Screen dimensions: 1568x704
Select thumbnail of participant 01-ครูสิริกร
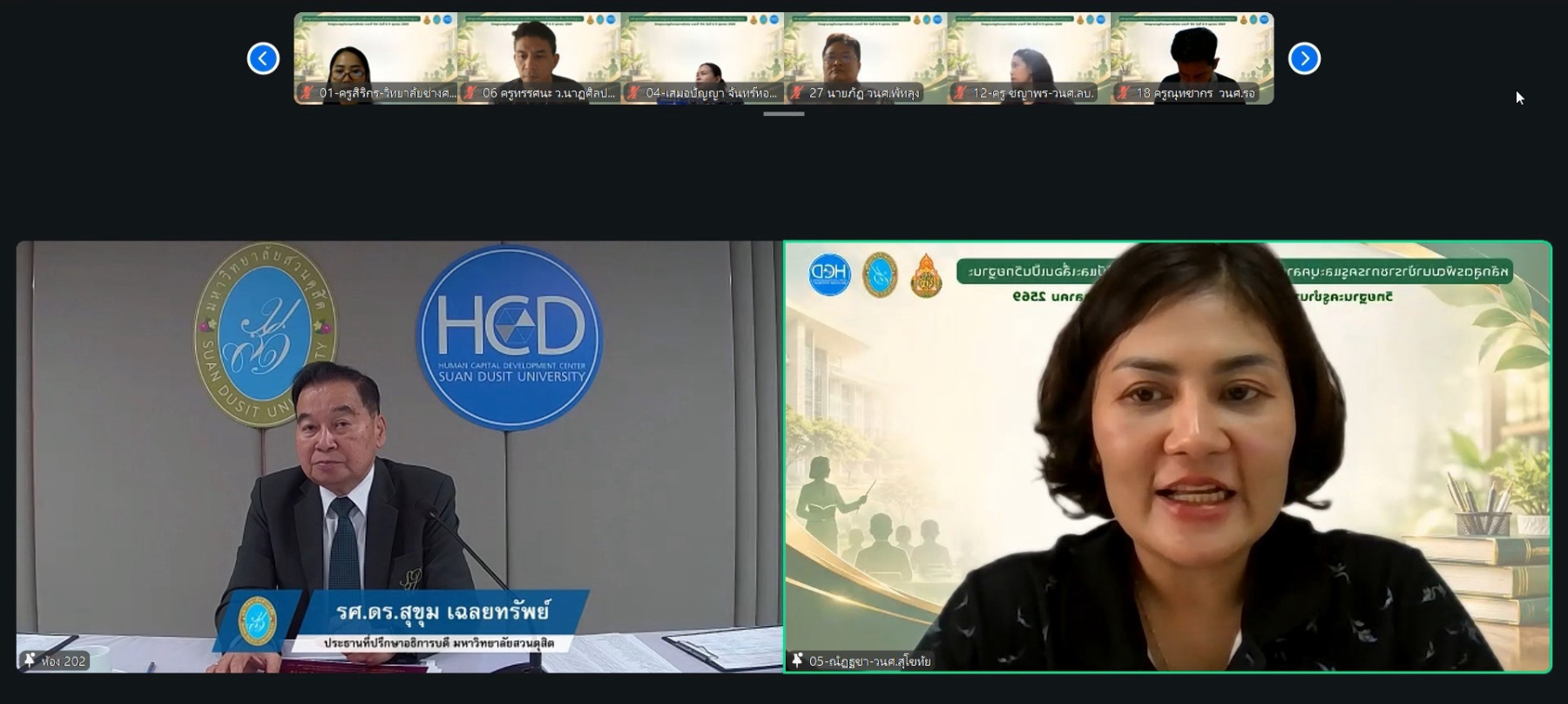[x=375, y=58]
